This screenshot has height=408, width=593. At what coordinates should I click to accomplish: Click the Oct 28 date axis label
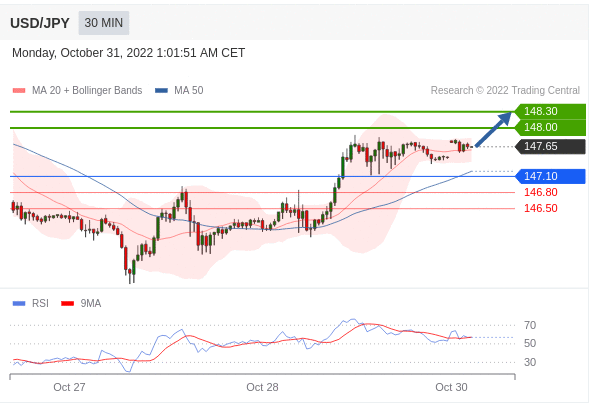(262, 387)
